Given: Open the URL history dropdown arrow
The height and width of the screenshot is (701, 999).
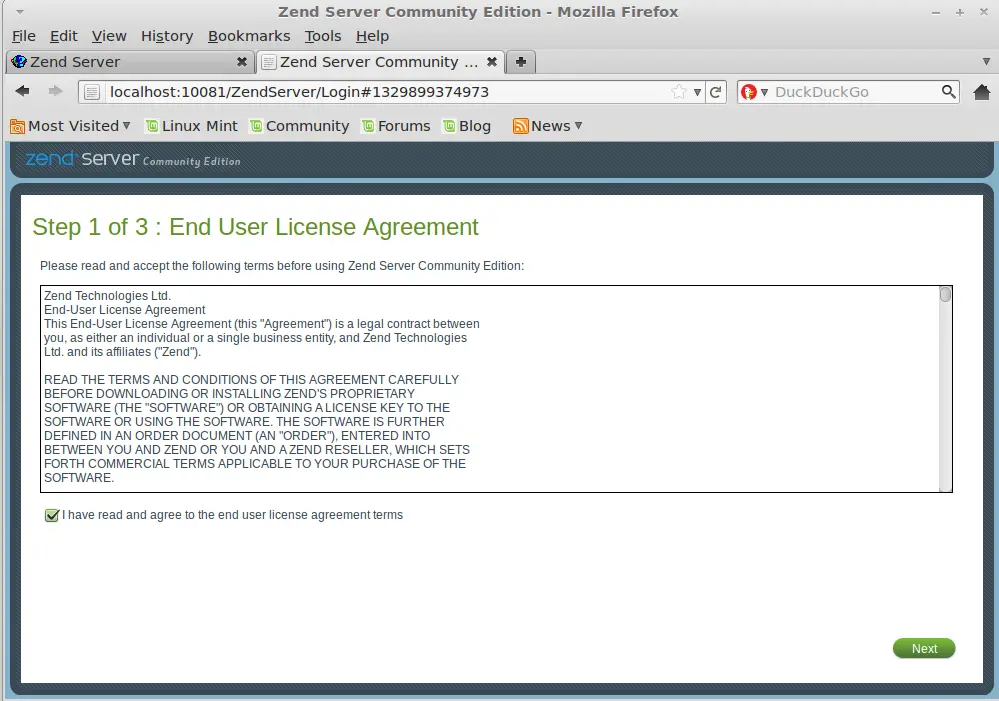Looking at the screenshot, I should (697, 92).
